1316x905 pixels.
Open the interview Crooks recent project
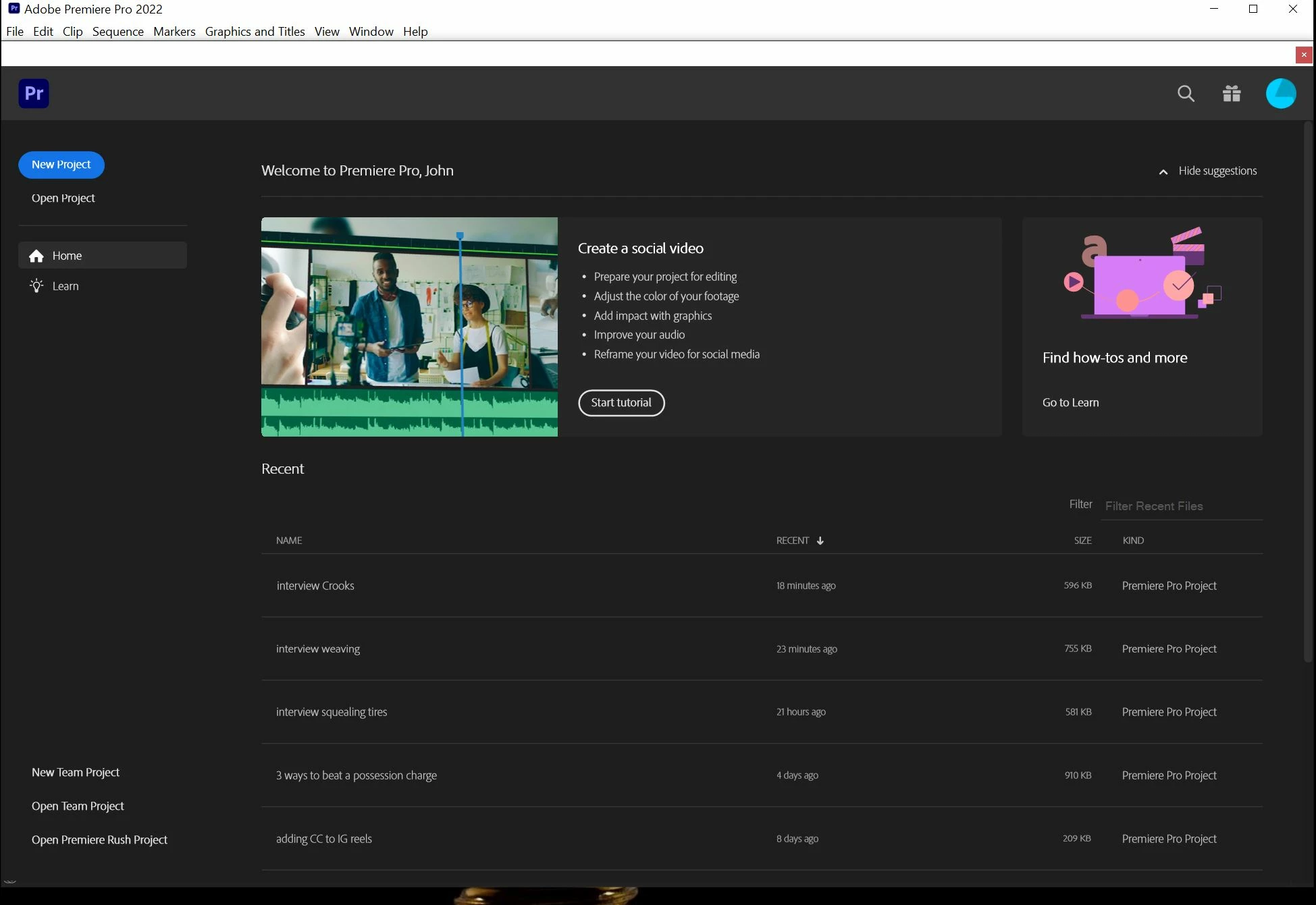pyautogui.click(x=315, y=586)
